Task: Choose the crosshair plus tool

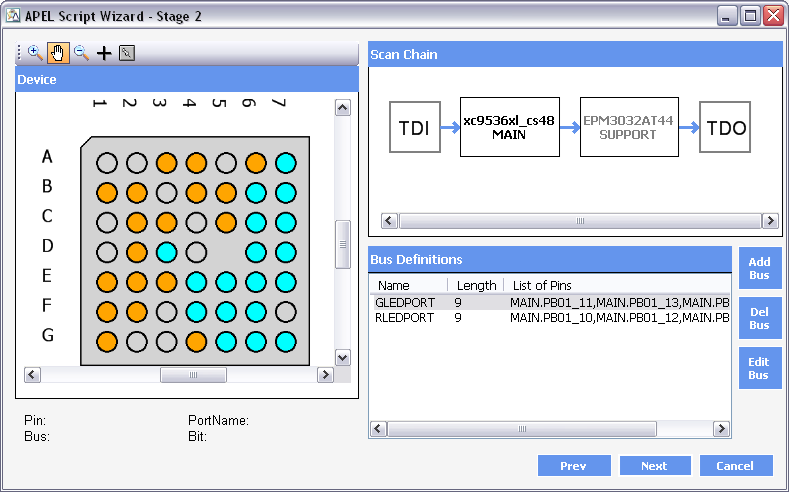Action: tap(104, 53)
